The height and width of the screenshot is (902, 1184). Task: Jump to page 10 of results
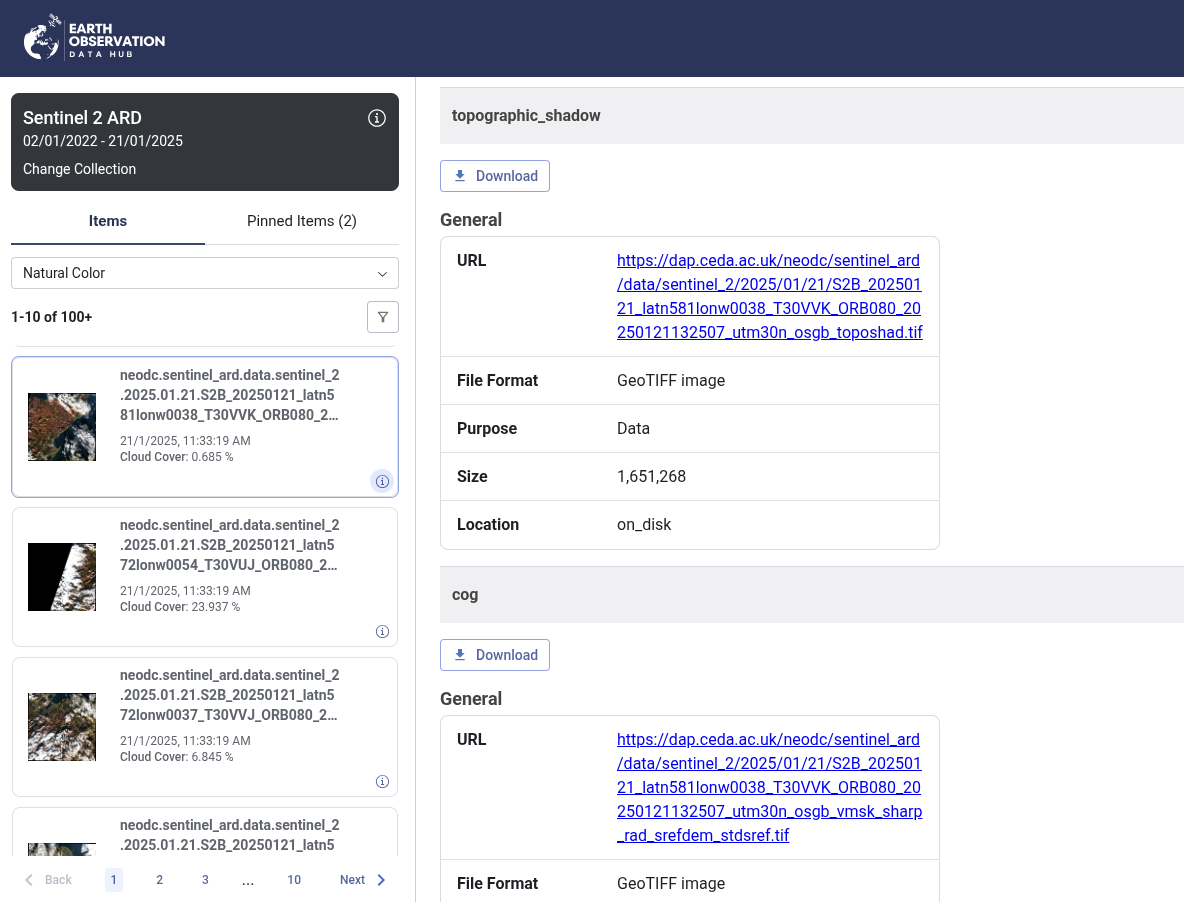coord(294,880)
